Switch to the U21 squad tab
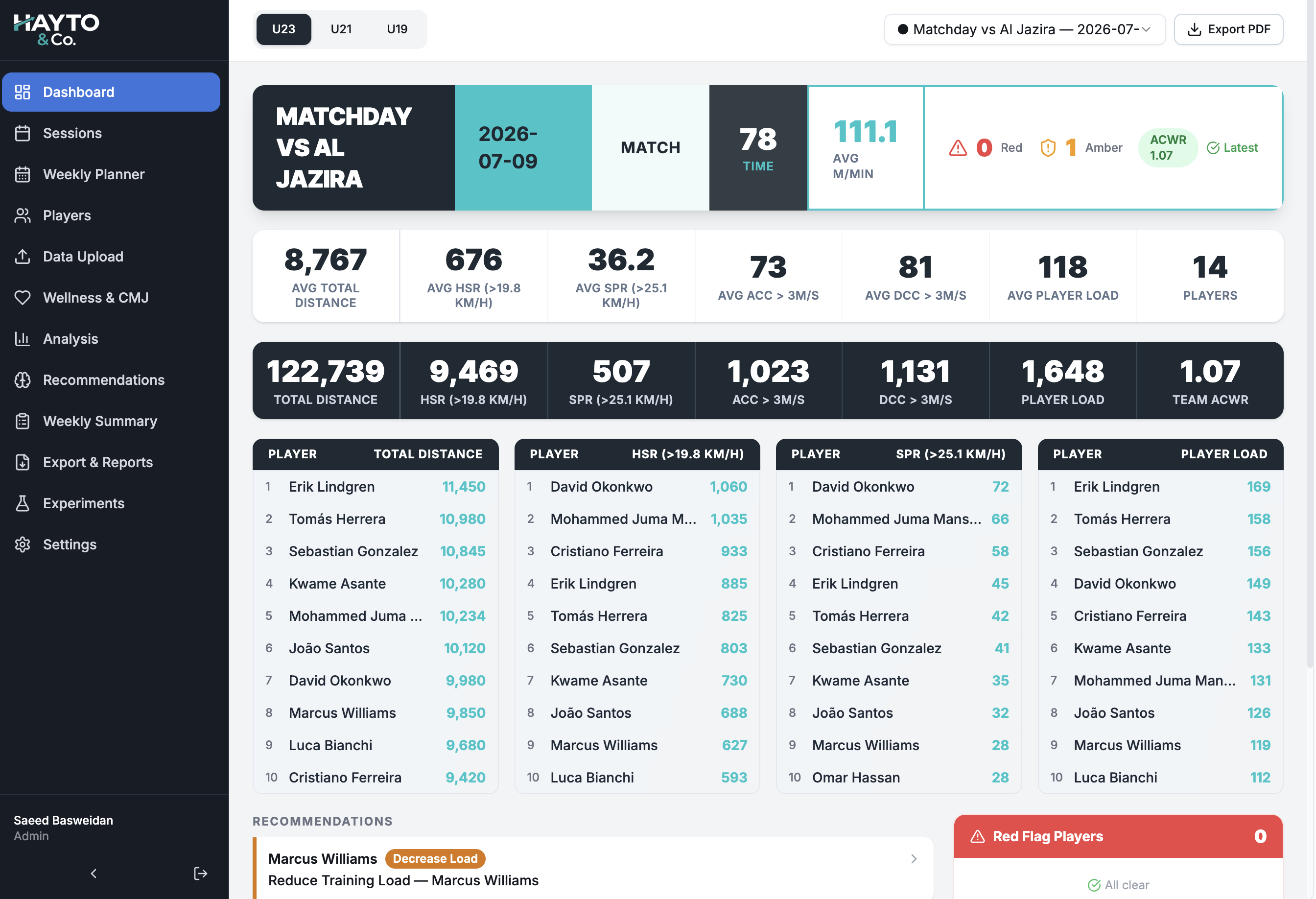Image resolution: width=1316 pixels, height=899 pixels. coord(341,29)
